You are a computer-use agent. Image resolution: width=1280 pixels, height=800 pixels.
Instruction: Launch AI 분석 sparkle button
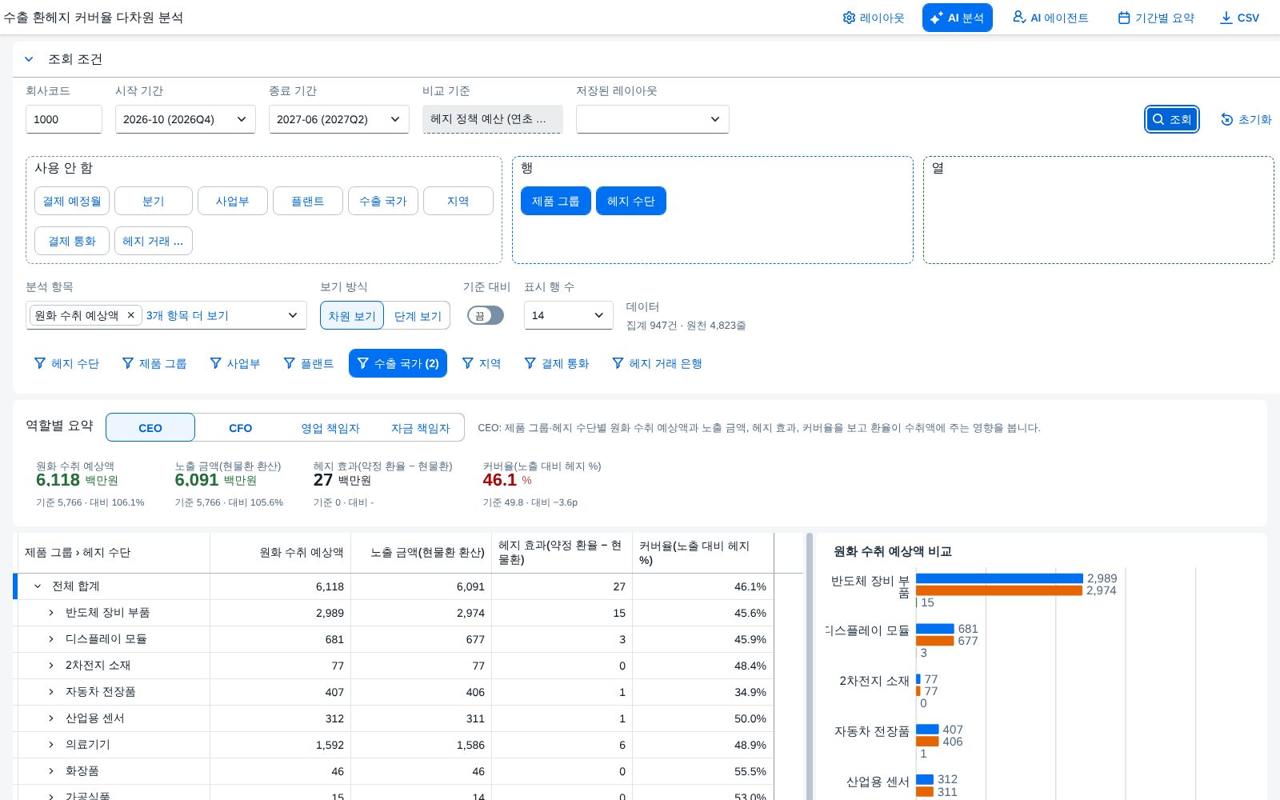coord(957,18)
